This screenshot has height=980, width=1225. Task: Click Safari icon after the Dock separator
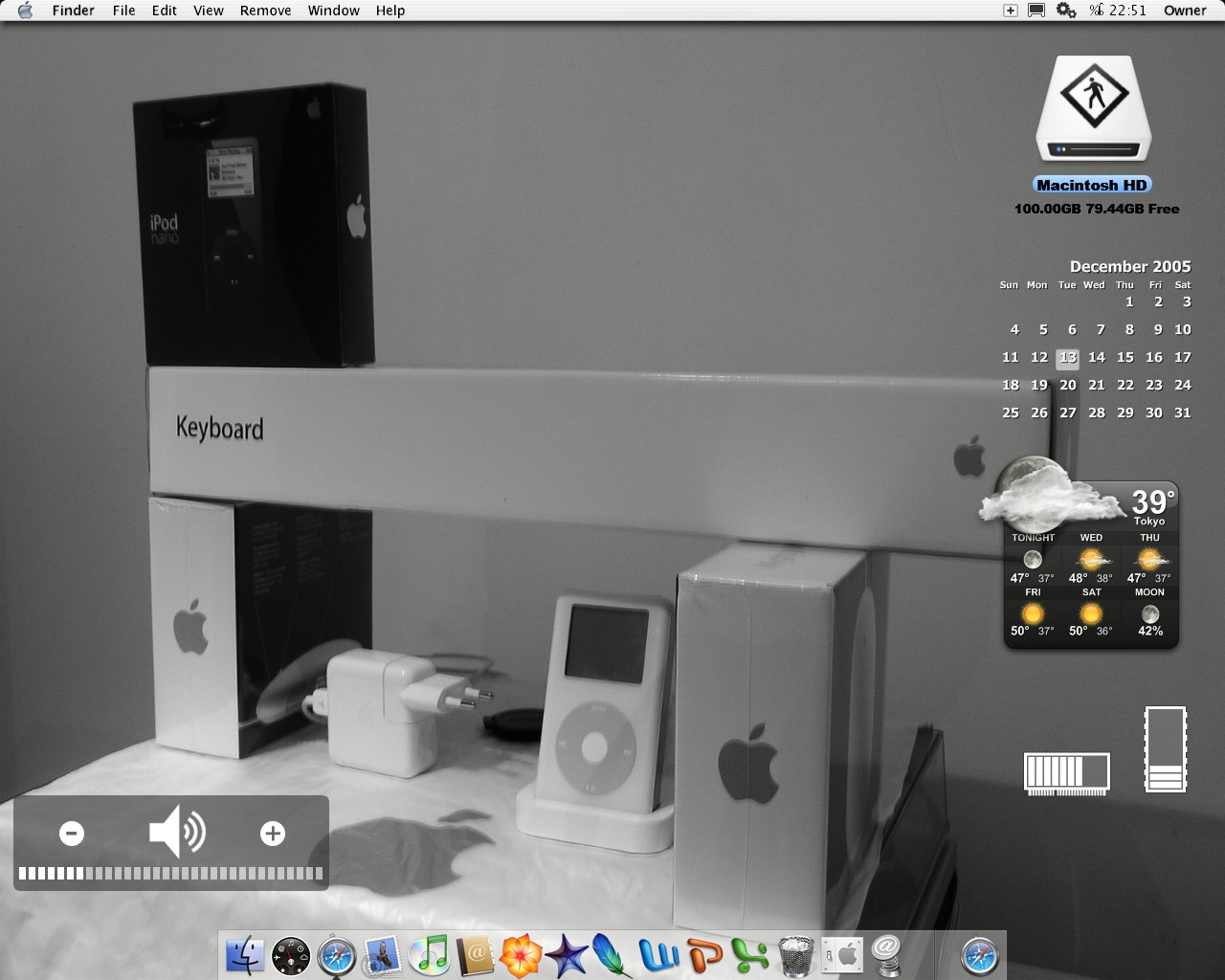(979, 955)
